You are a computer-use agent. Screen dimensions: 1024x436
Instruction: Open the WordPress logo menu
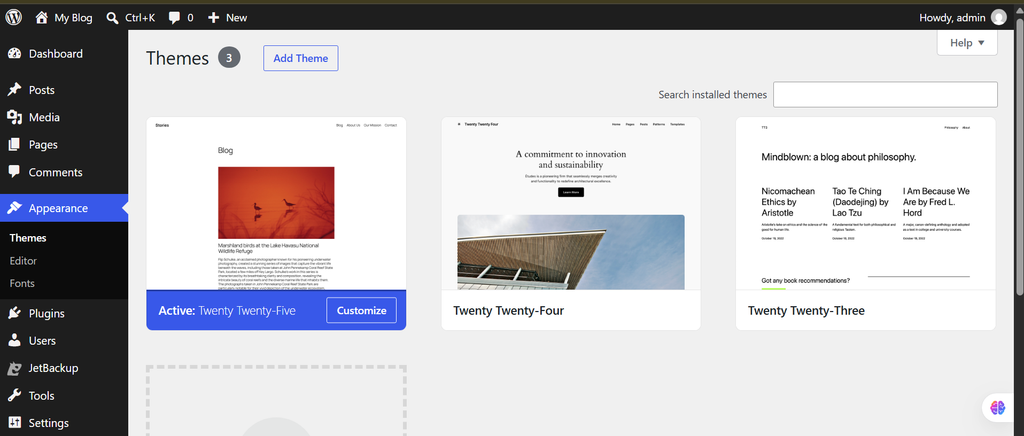(x=14, y=18)
